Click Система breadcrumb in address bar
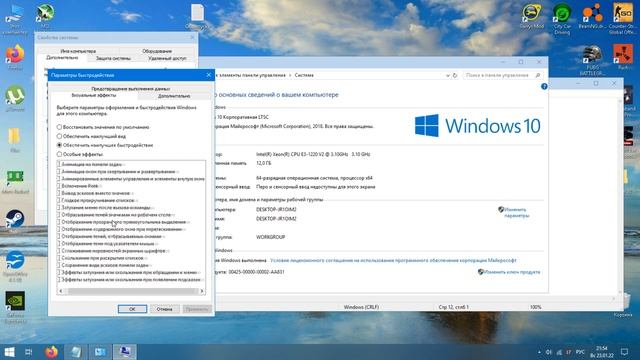The image size is (640, 360). 304,76
